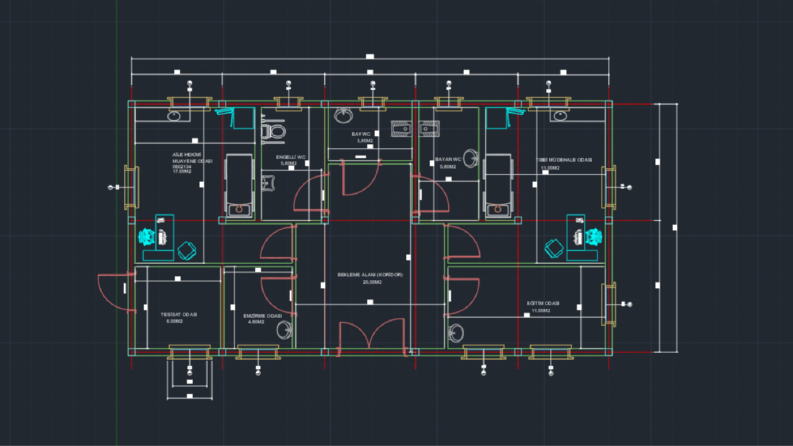Select the EĞİTİM ODASI room label
This screenshot has width=793, height=446.
point(543,303)
